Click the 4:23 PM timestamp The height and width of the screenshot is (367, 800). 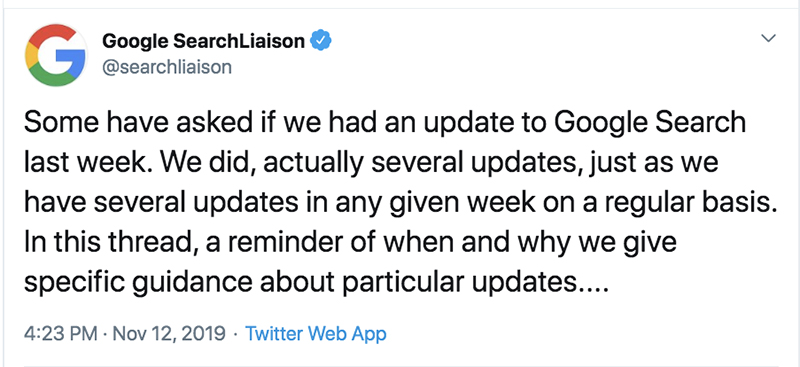pyautogui.click(x=61, y=334)
